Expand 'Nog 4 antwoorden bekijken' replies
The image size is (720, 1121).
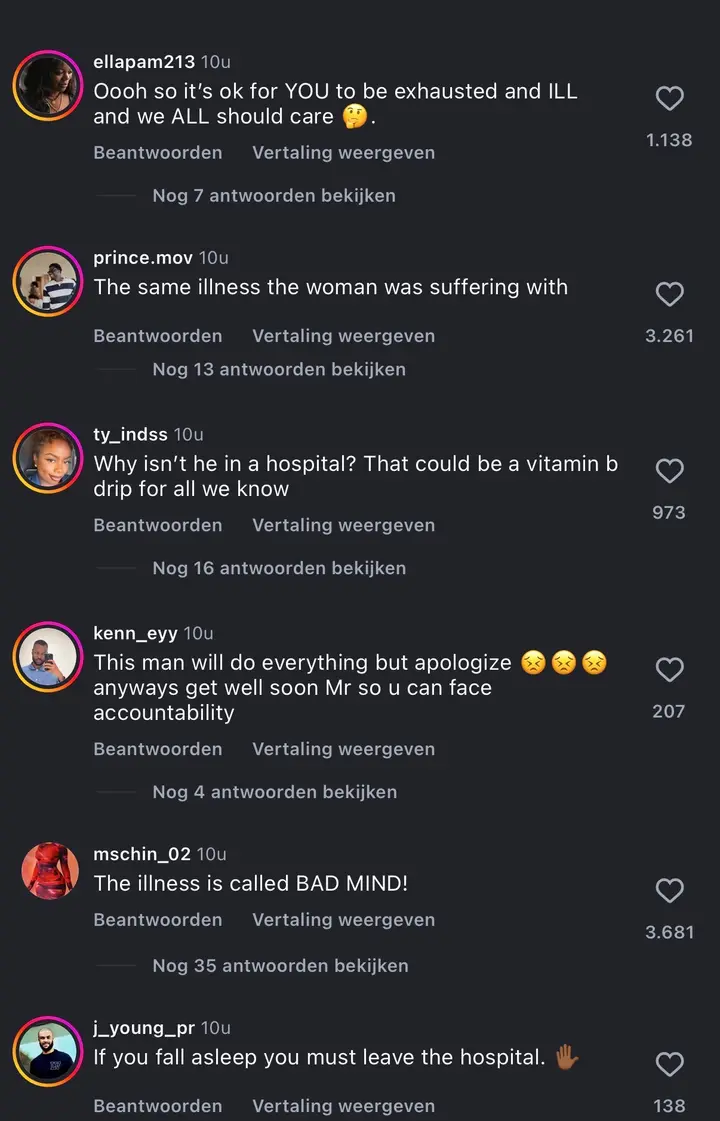(275, 791)
